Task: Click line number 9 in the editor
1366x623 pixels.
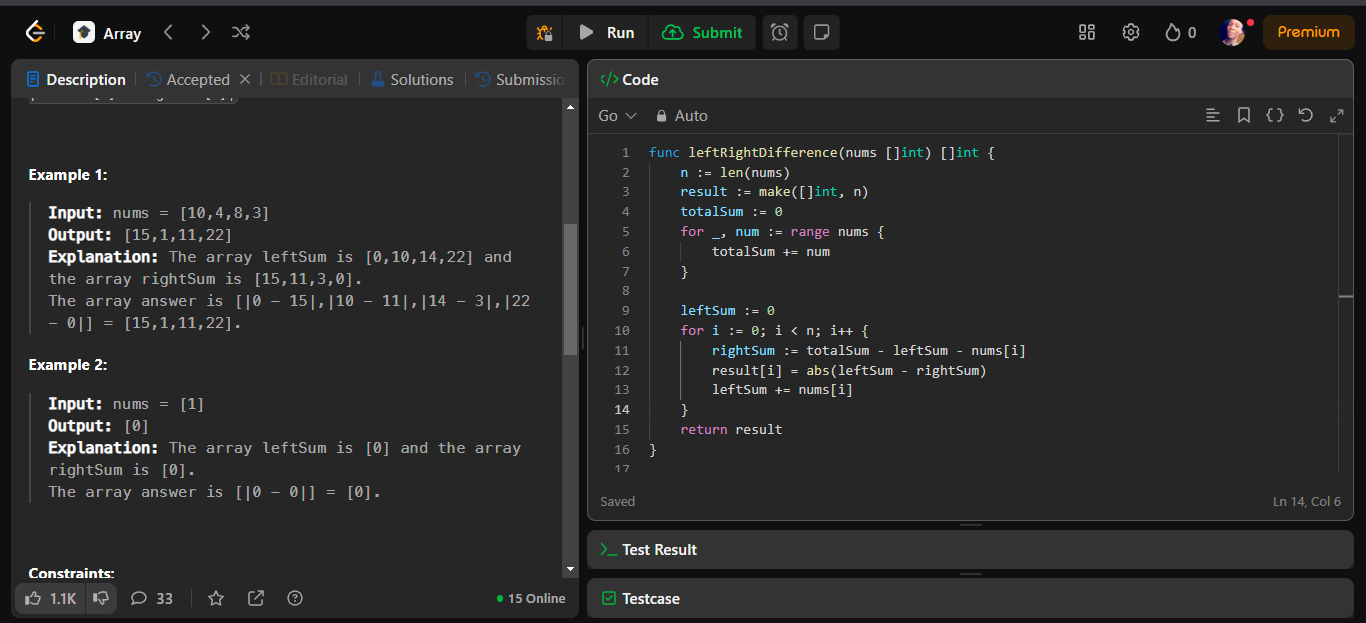Action: [x=625, y=311]
